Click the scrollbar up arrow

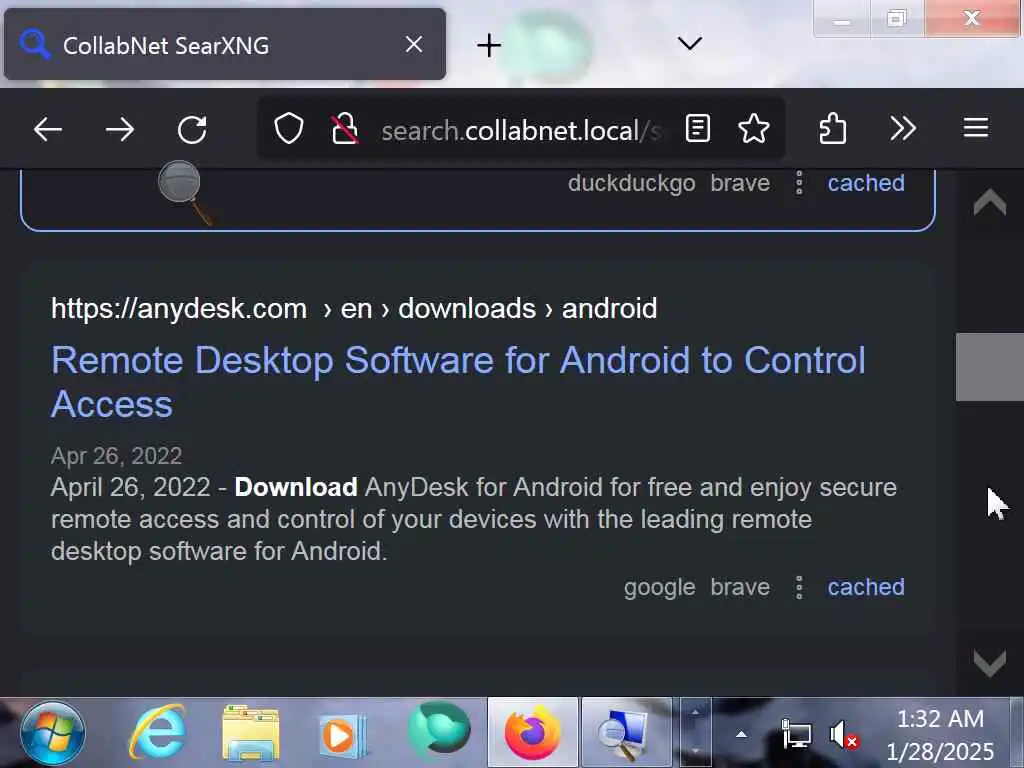[x=989, y=202]
